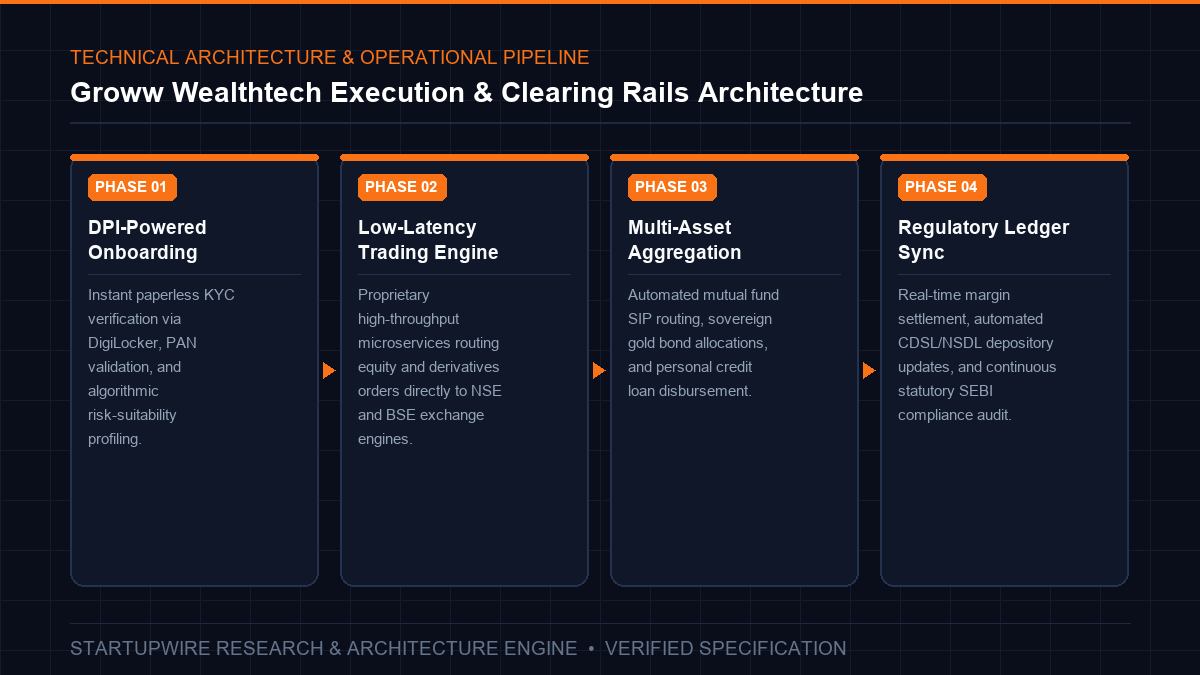
Task: Click the PHASE 01 orange badge
Action: tap(132, 187)
